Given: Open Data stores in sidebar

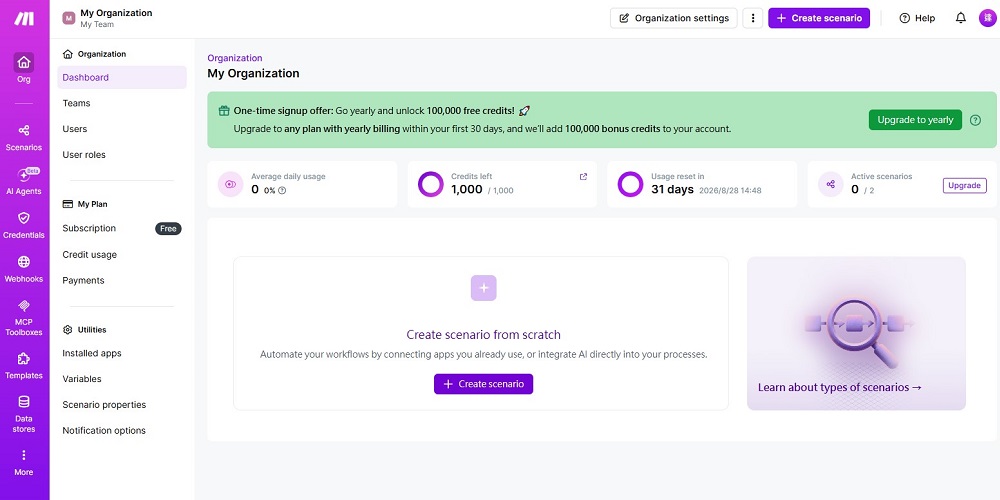Looking at the screenshot, I should 24,414.
